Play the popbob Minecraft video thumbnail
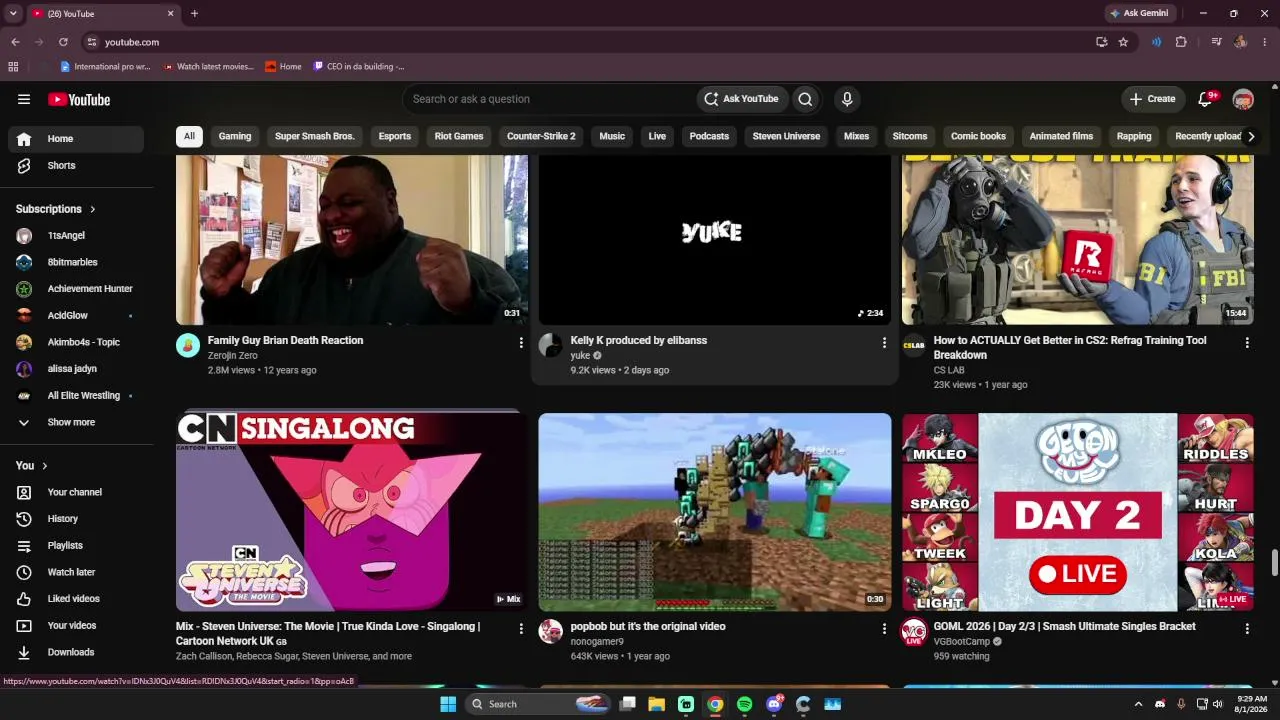1280x720 pixels. [715, 512]
